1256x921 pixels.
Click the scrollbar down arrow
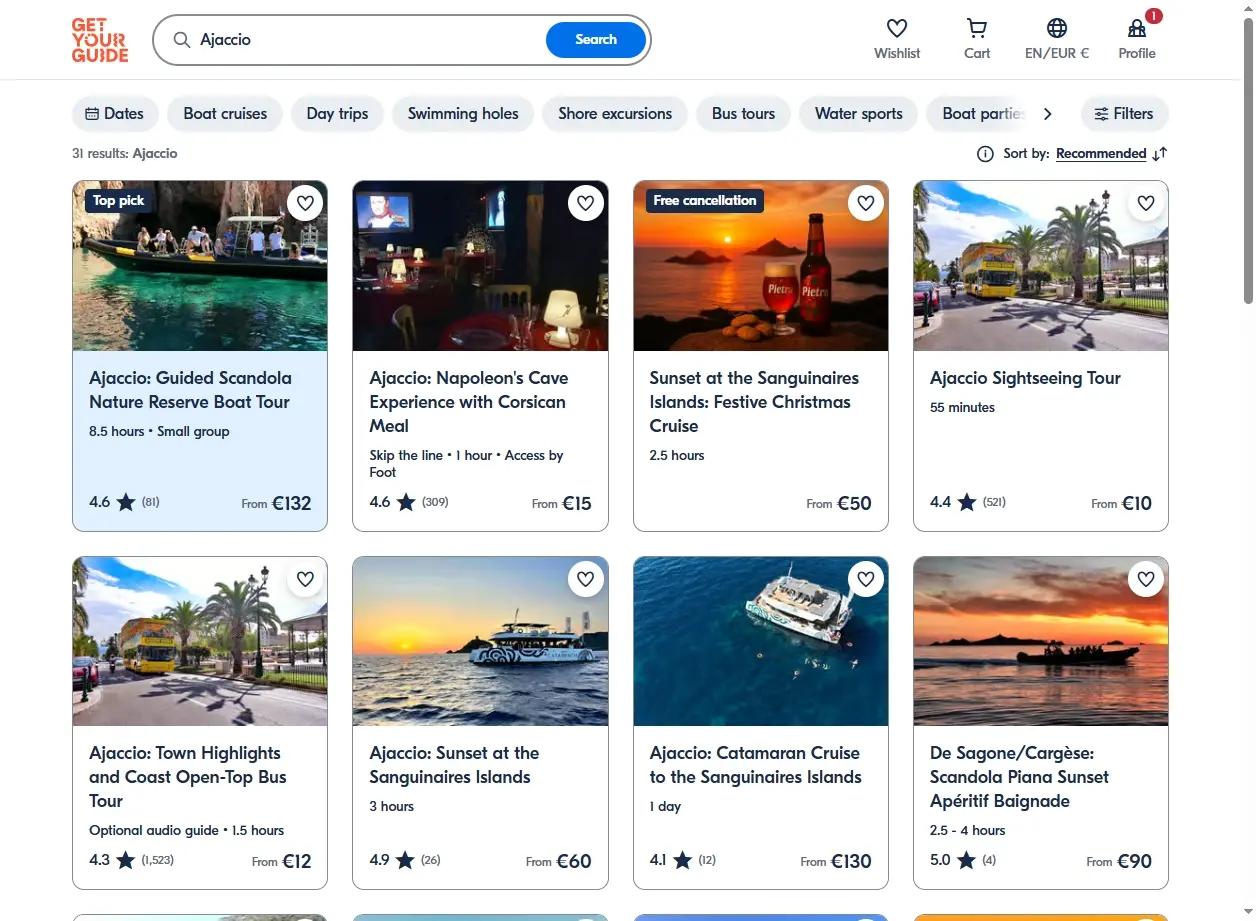1248,914
